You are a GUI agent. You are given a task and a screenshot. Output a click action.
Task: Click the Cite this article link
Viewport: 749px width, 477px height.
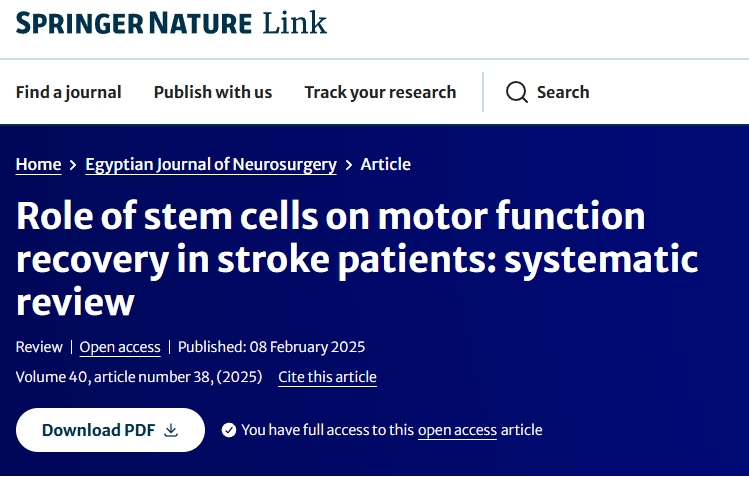pyautogui.click(x=327, y=377)
